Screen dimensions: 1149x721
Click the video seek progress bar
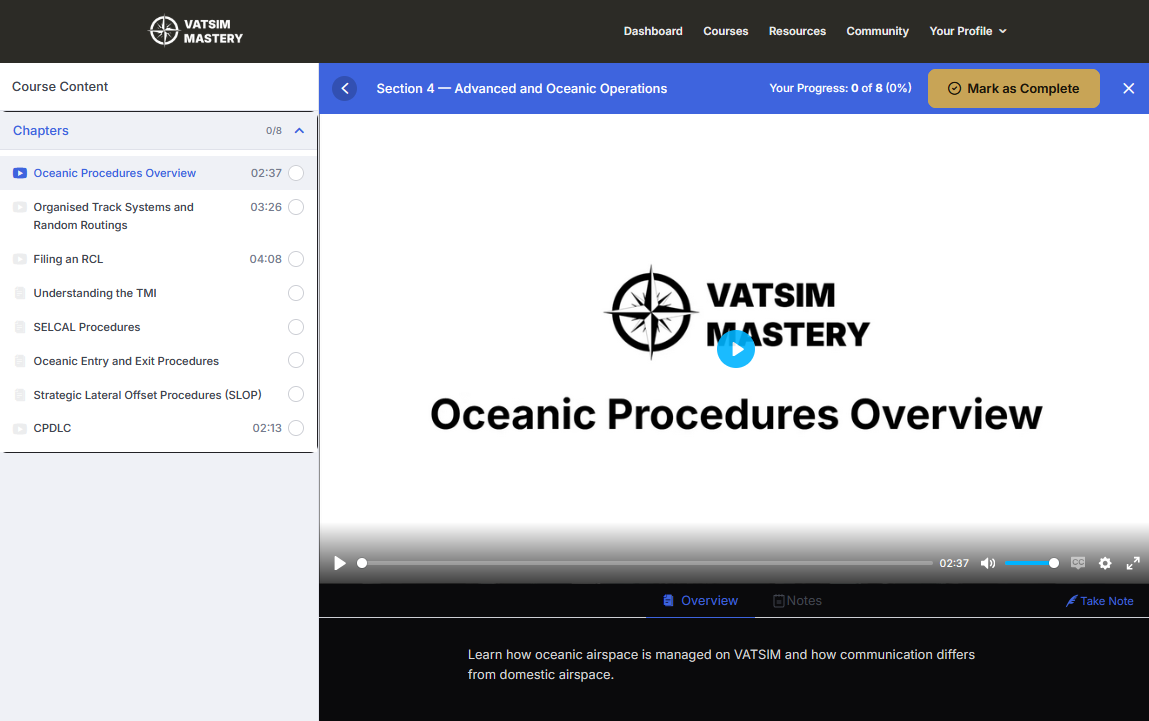[647, 563]
